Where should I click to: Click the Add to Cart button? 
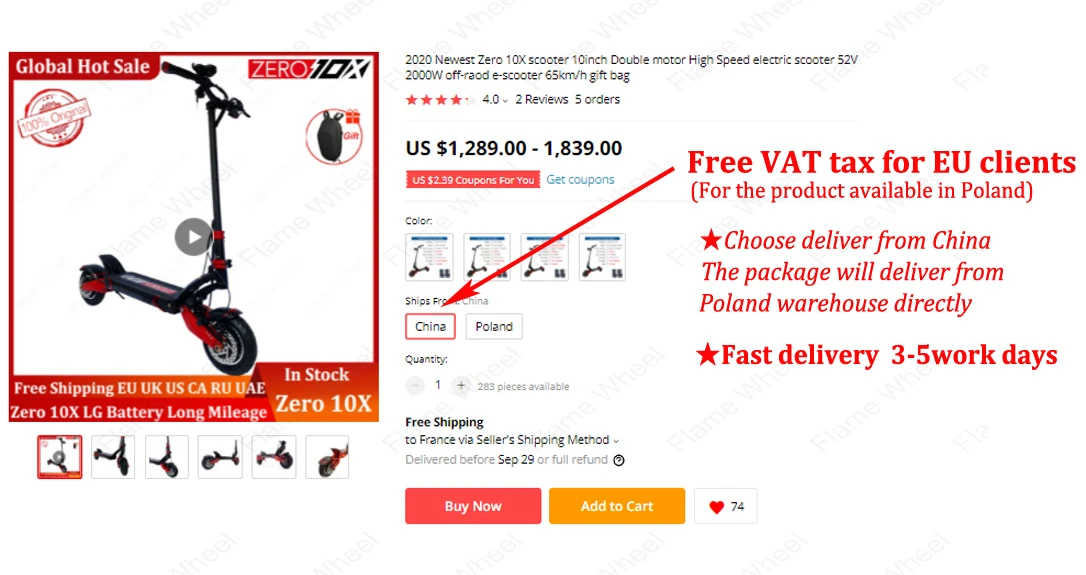617,506
